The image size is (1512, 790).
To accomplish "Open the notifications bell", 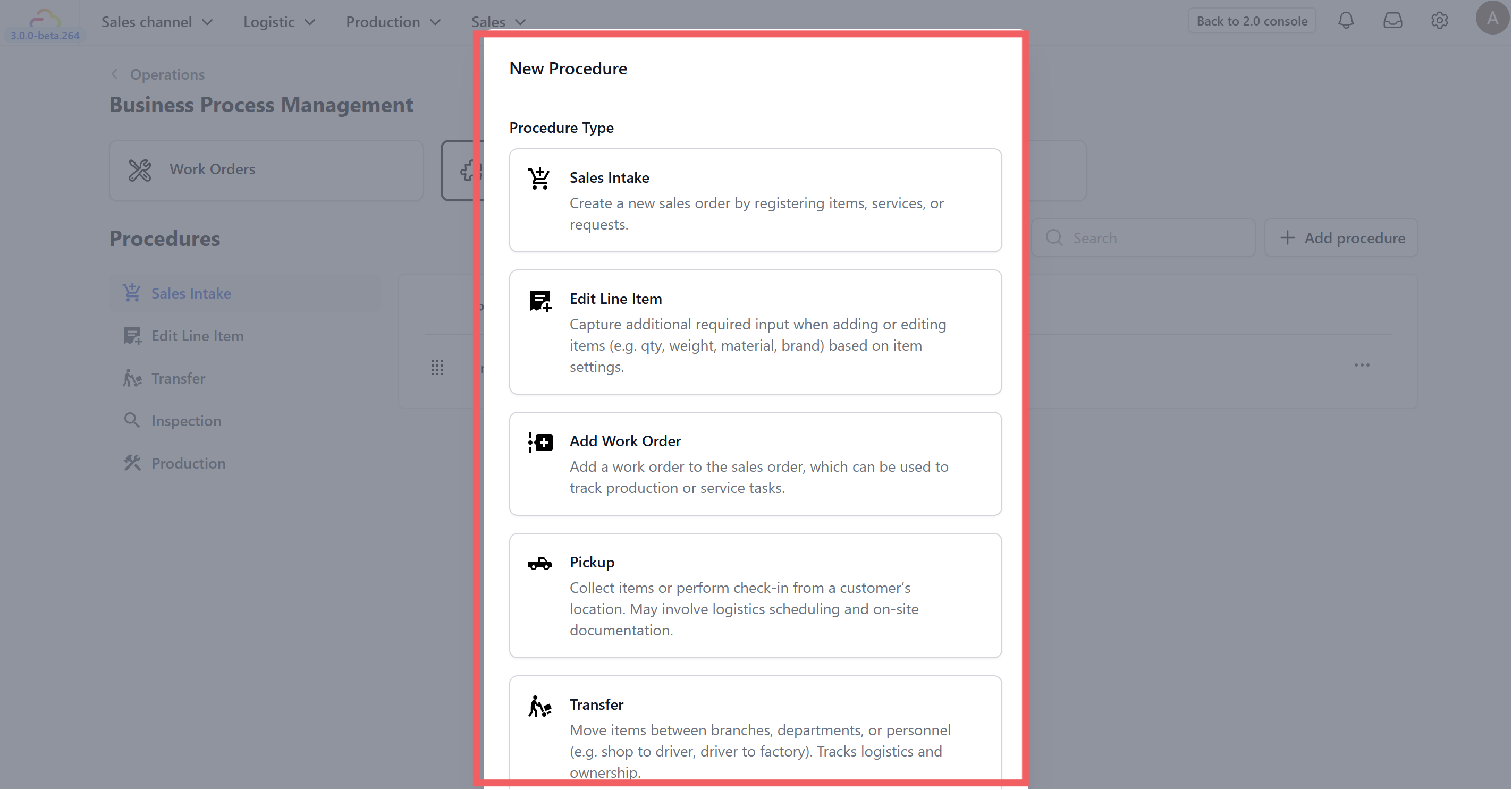I will click(1345, 21).
